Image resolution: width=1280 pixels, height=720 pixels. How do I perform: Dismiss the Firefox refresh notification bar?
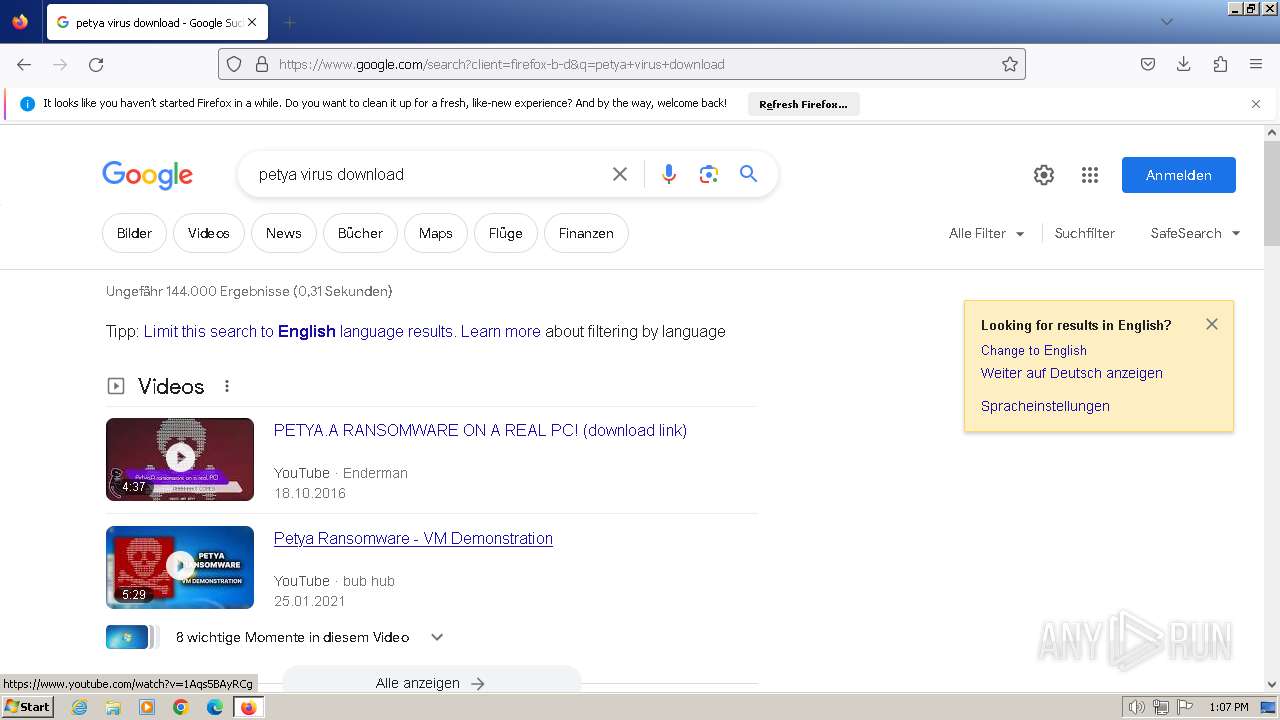point(1256,104)
